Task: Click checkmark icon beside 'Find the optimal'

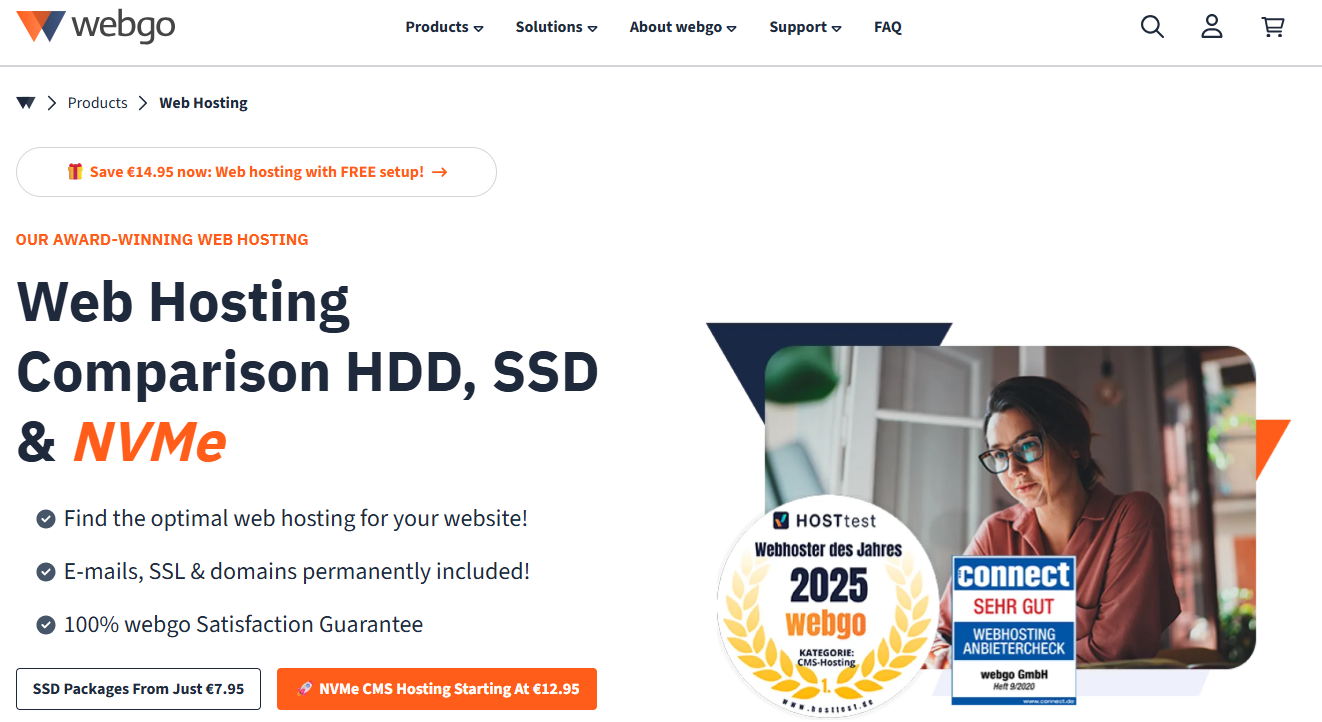Action: coord(45,519)
